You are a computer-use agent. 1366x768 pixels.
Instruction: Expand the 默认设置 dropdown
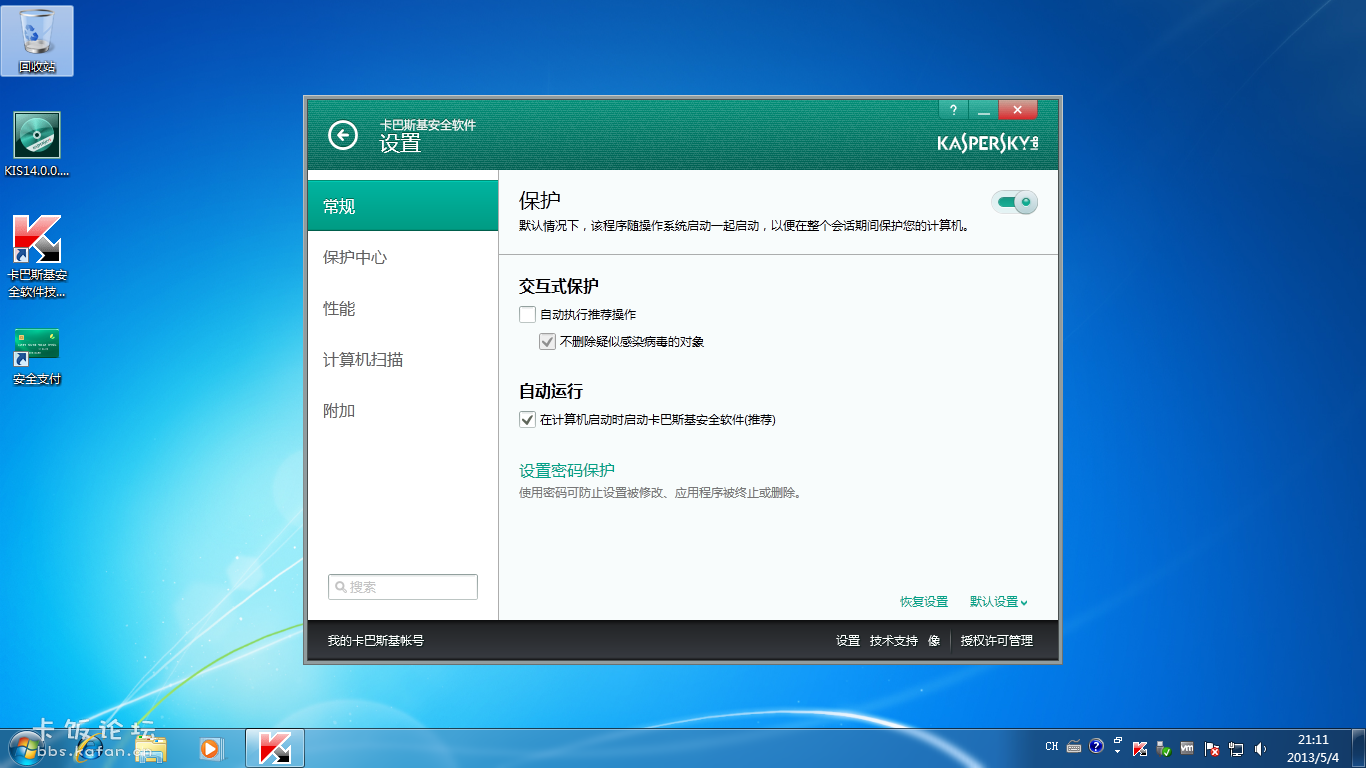pos(999,602)
